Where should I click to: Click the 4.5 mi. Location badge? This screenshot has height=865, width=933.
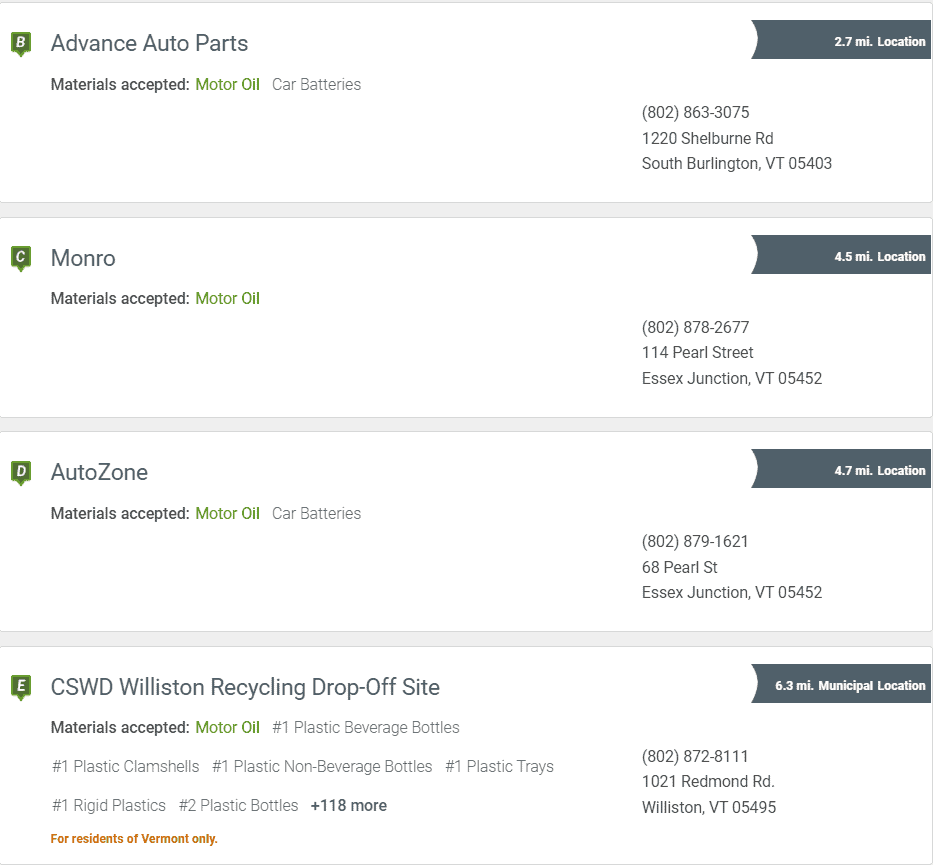tap(845, 256)
